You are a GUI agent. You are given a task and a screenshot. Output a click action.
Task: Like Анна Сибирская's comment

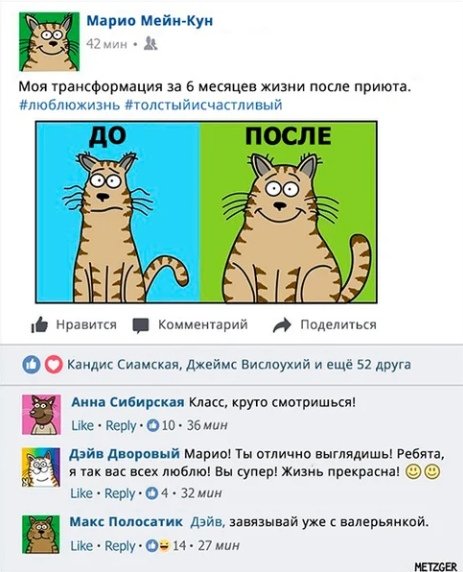point(82,425)
